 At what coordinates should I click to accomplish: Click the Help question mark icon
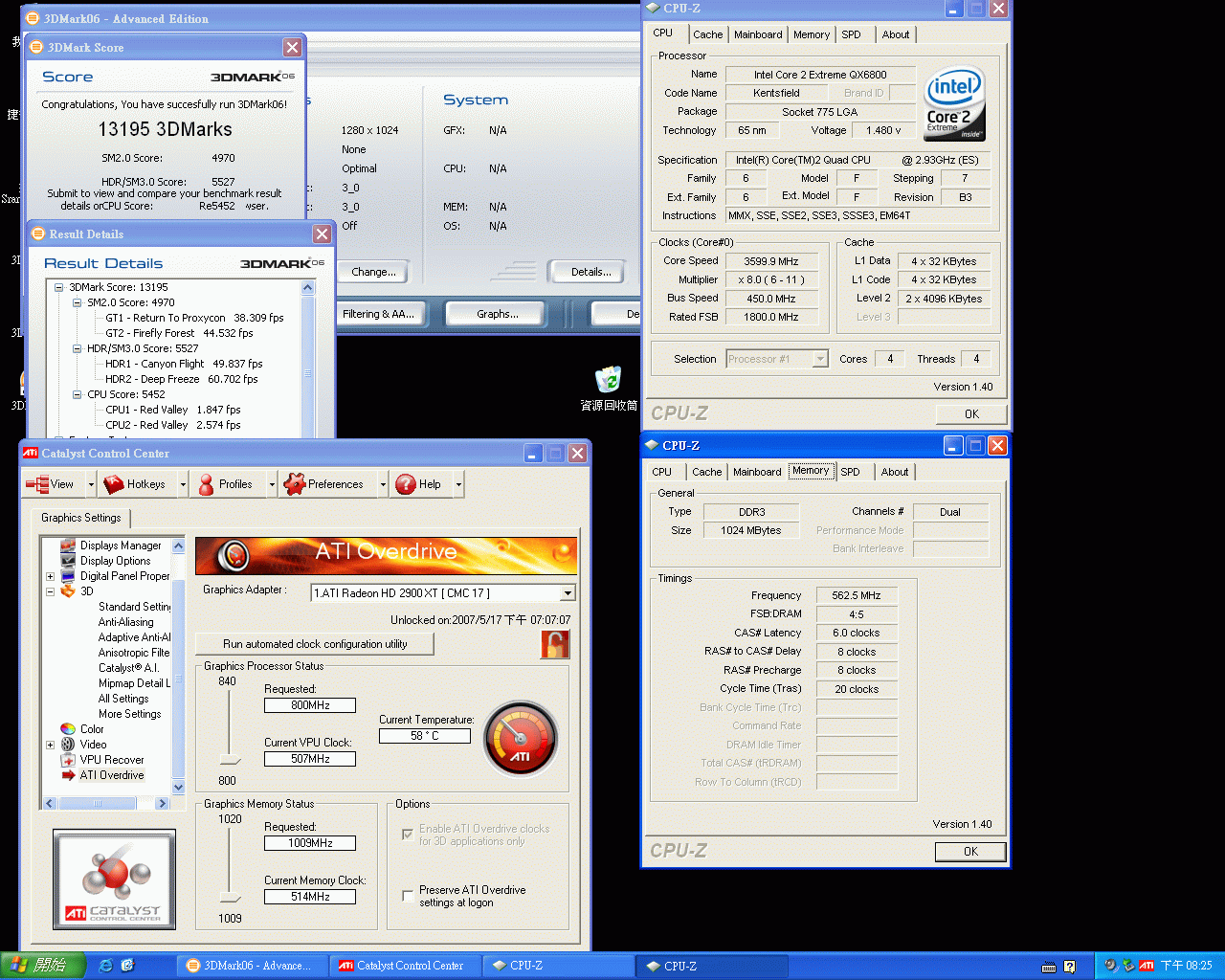[x=405, y=484]
